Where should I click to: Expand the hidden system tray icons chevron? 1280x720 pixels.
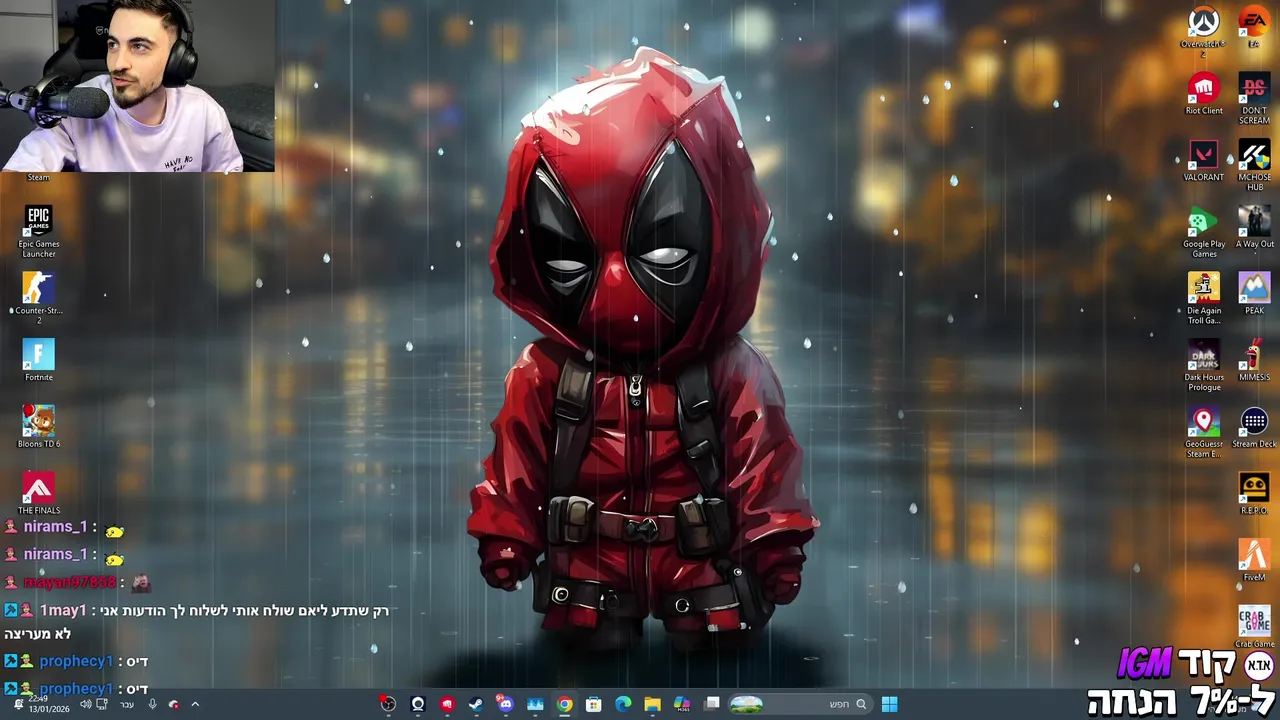[195, 704]
